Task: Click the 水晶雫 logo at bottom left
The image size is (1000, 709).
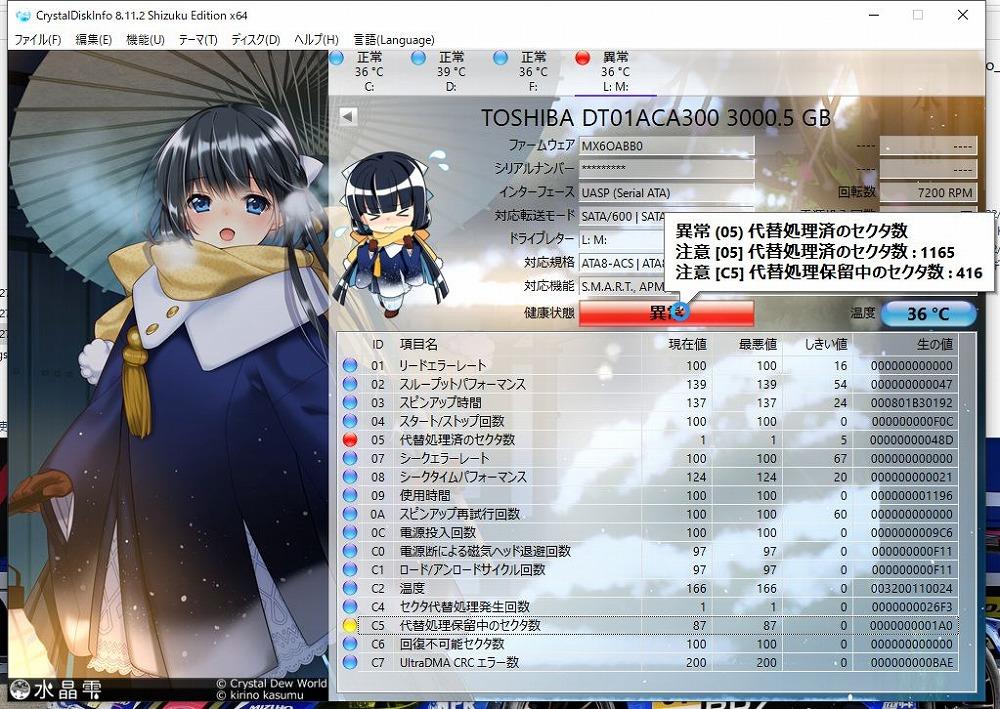Action: coord(57,689)
